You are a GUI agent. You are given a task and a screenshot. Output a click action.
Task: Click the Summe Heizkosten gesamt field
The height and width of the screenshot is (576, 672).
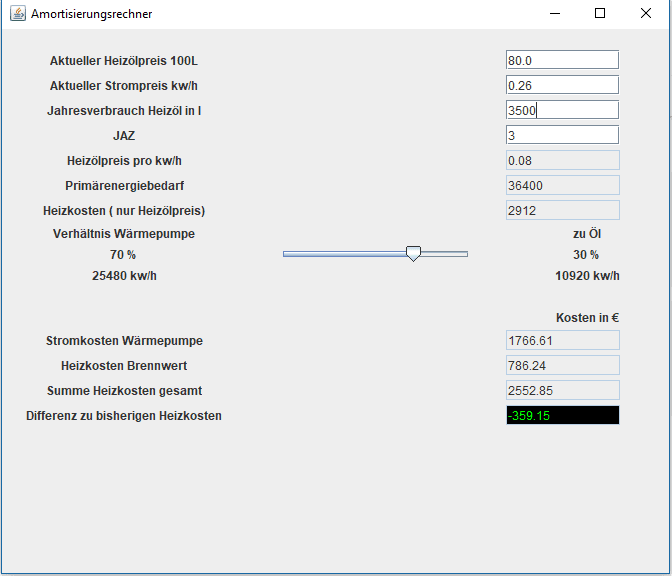tap(562, 390)
